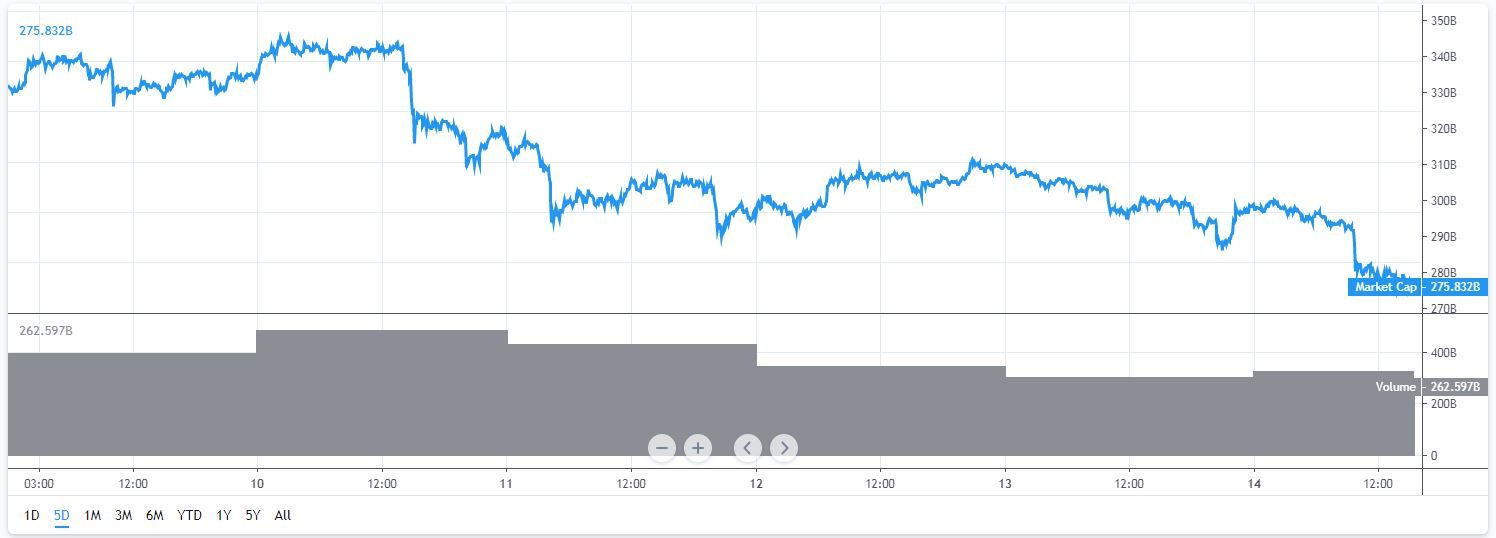Select the 5D time range

pyautogui.click(x=61, y=516)
